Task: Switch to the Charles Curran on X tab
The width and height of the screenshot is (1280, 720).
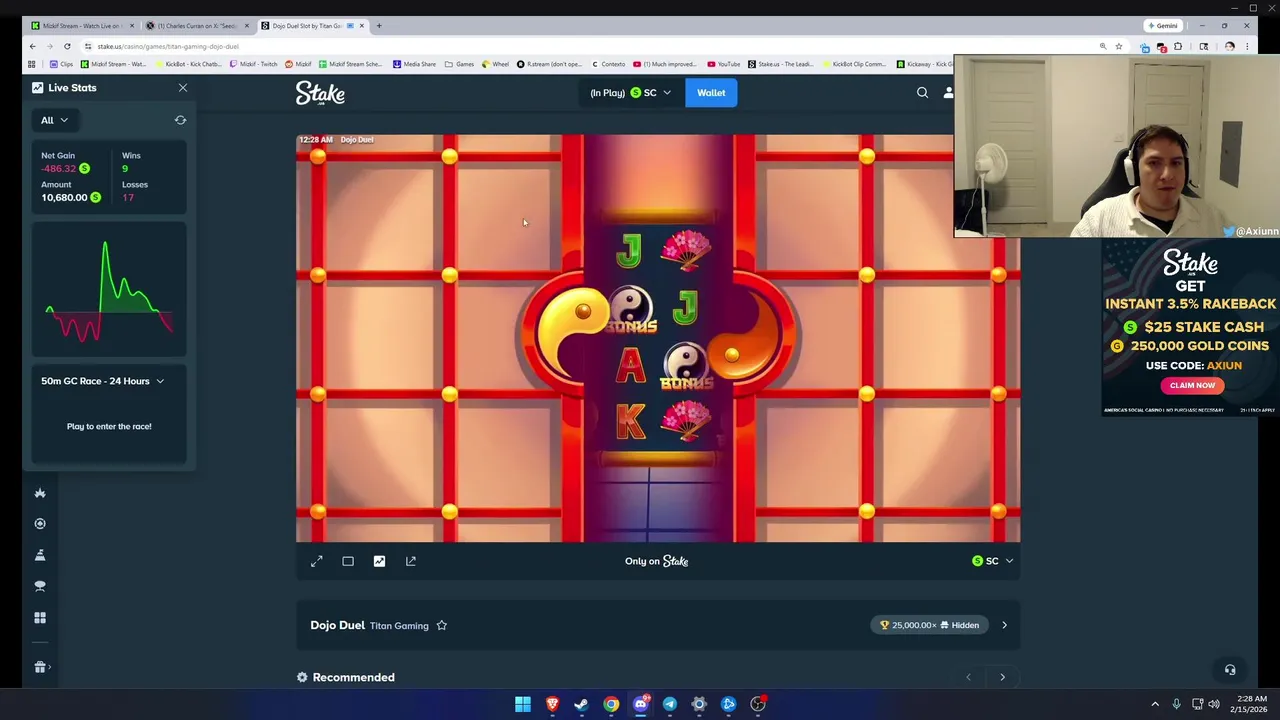Action: click(x=197, y=25)
